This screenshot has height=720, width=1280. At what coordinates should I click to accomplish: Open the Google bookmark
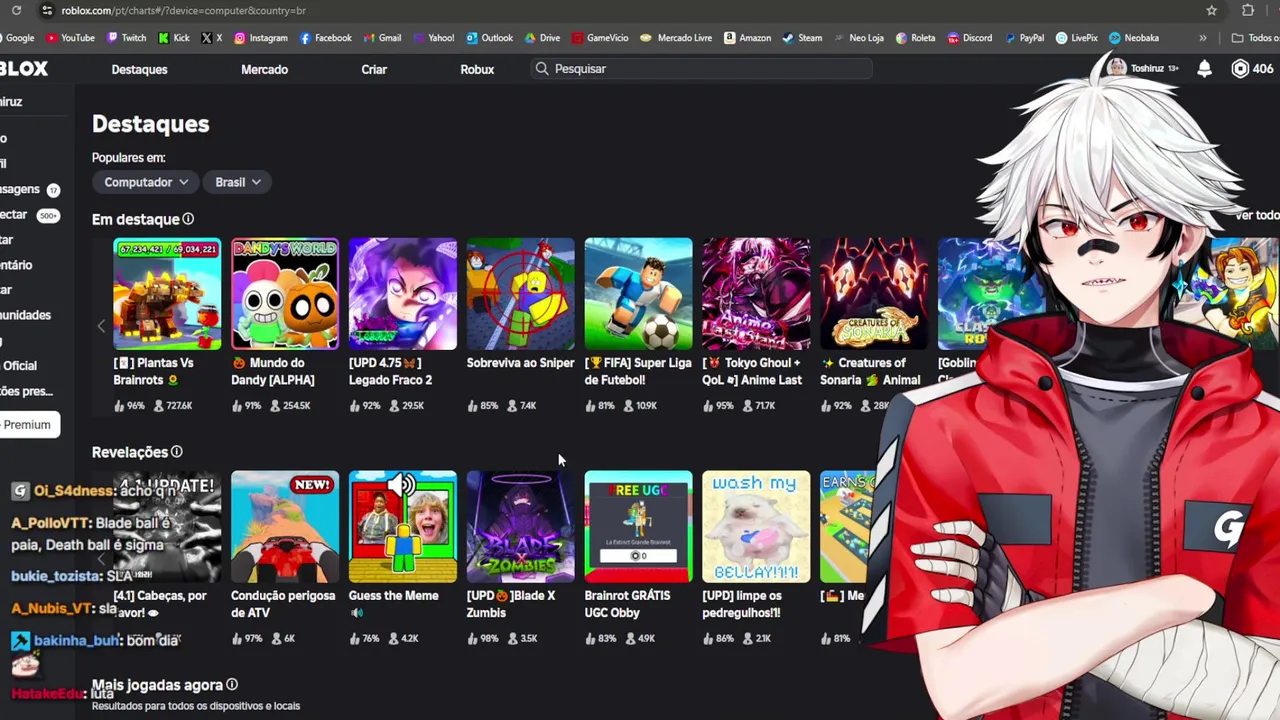pyautogui.click(x=17, y=38)
